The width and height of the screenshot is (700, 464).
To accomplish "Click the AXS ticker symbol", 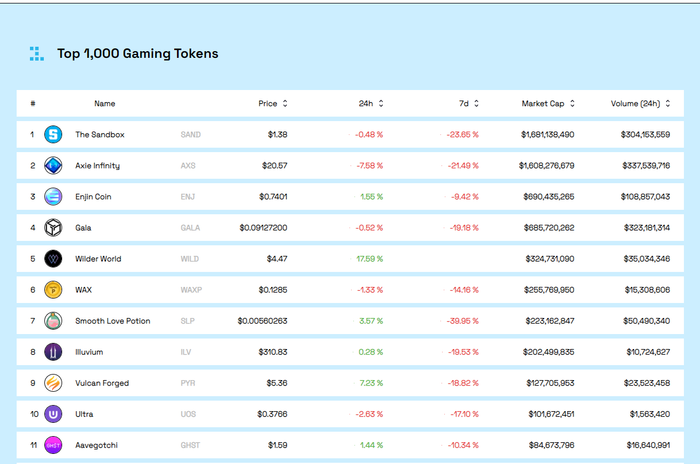I will coord(188,166).
